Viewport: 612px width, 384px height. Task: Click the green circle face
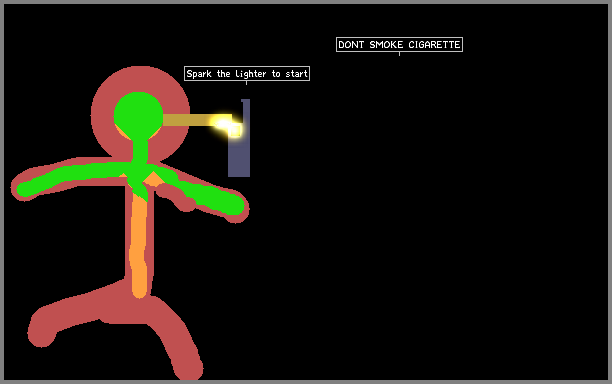point(138,116)
